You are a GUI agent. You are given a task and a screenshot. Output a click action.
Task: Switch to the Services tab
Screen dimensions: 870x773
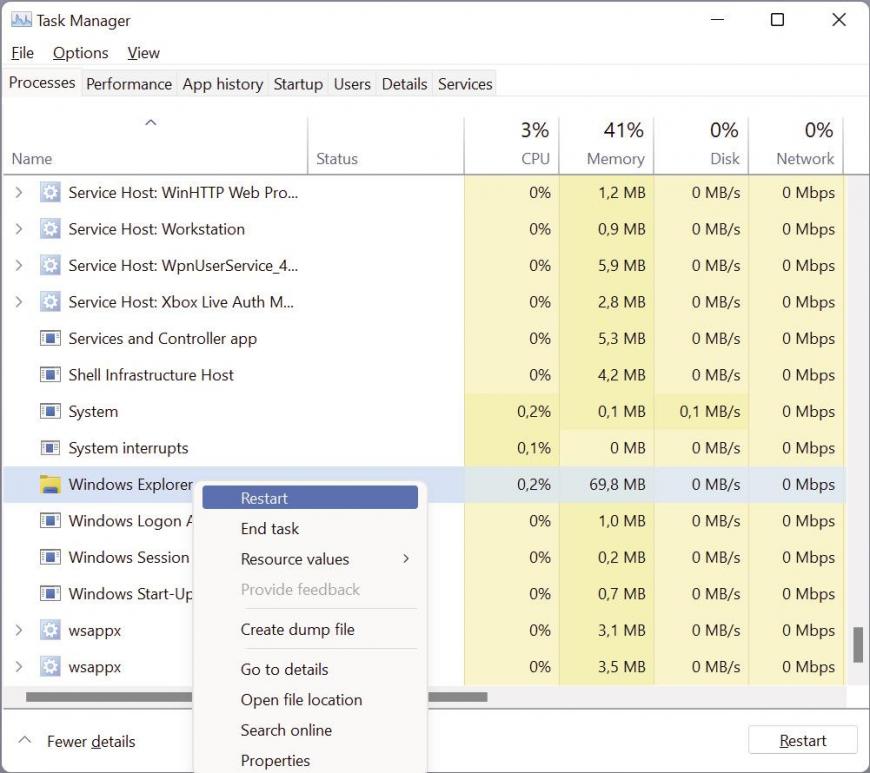[465, 84]
